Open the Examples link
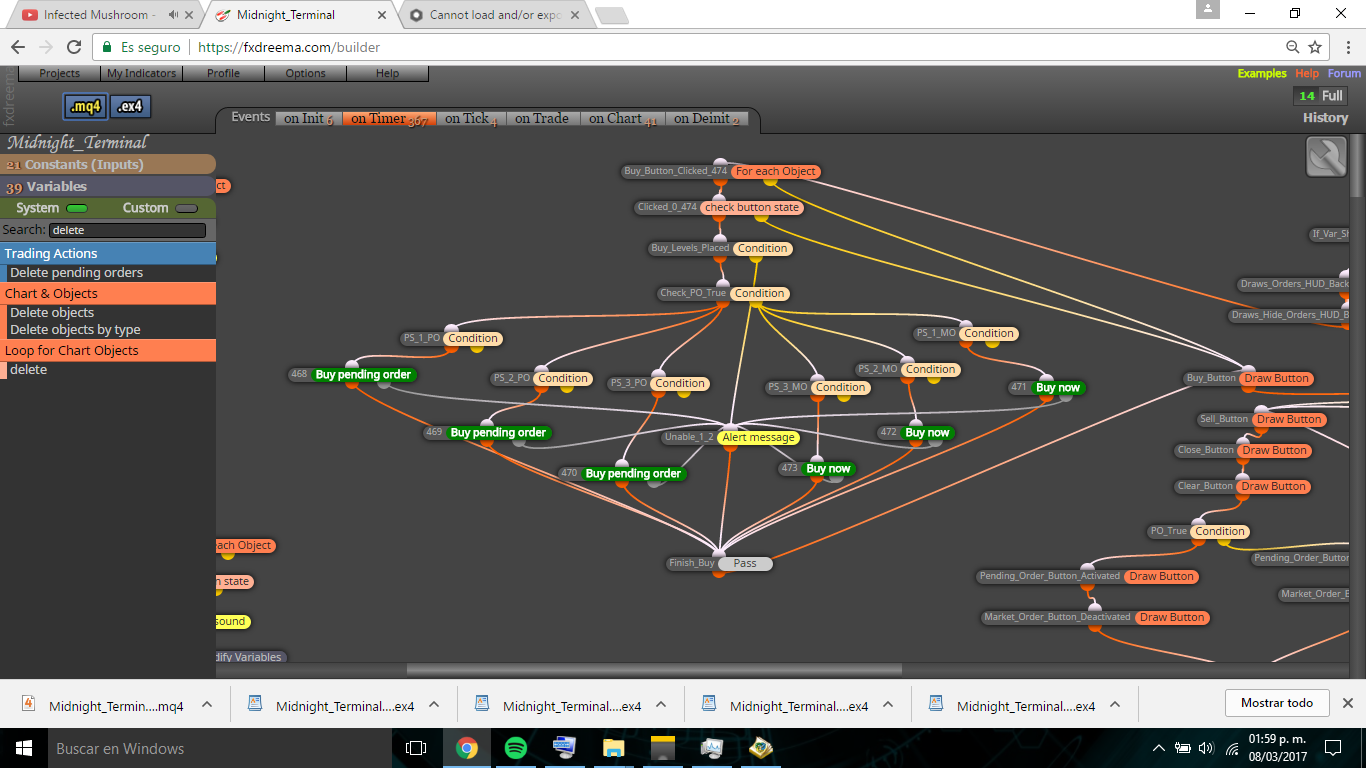This screenshot has height=768, width=1366. pos(1262,73)
